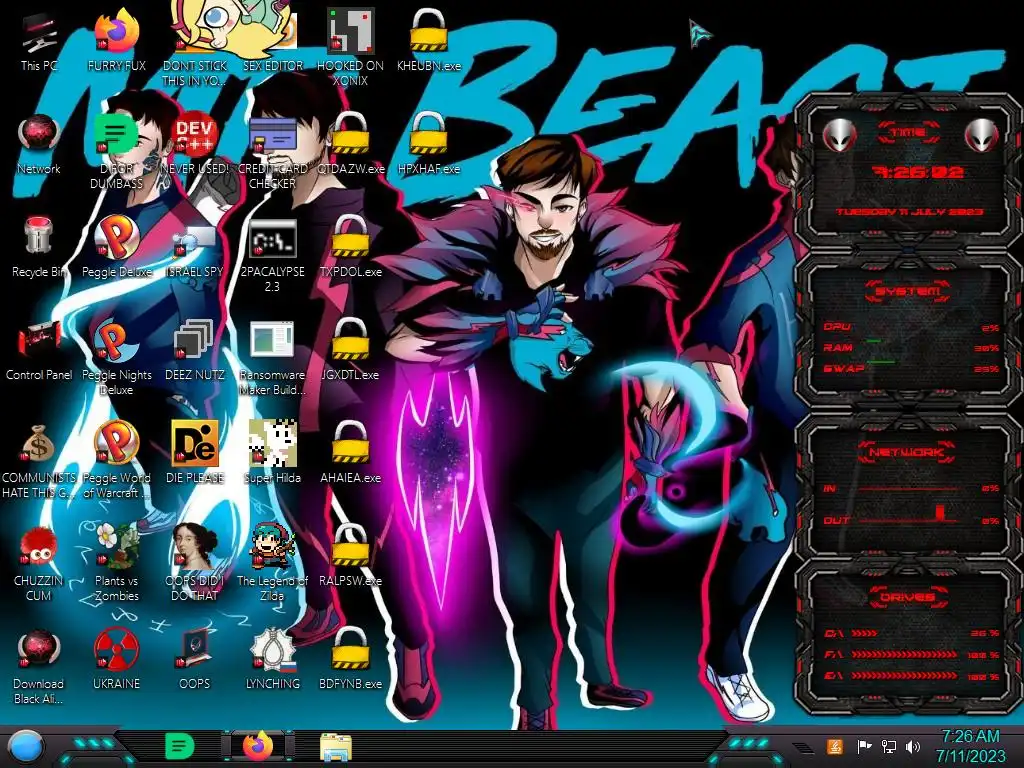
Task: Select the QTDAZW.exe locked file
Action: 350,145
